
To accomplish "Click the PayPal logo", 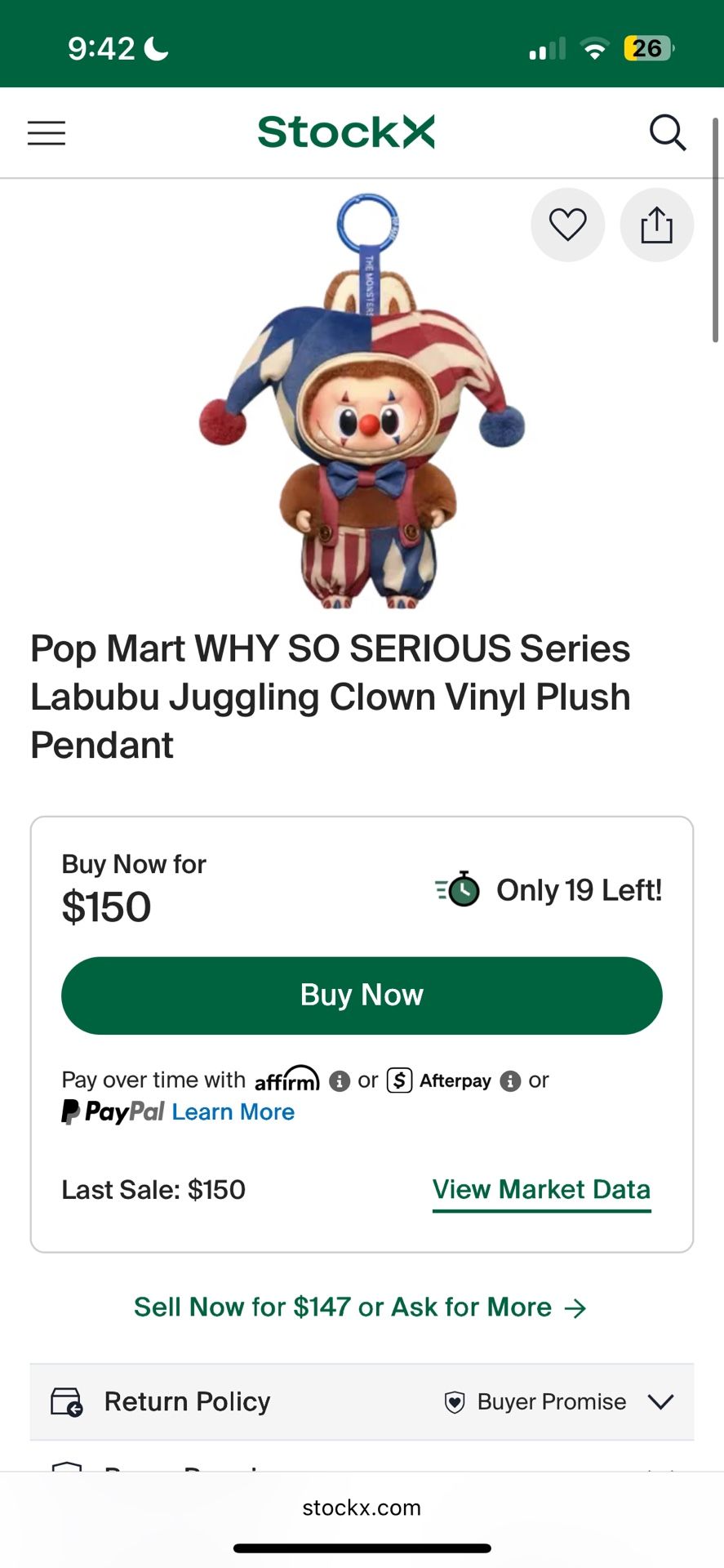I will pyautogui.click(x=113, y=1111).
